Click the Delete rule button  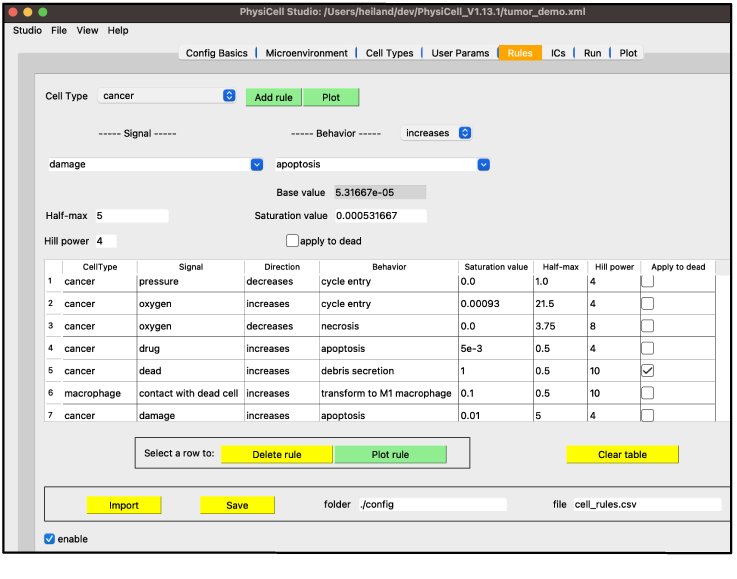[277, 454]
